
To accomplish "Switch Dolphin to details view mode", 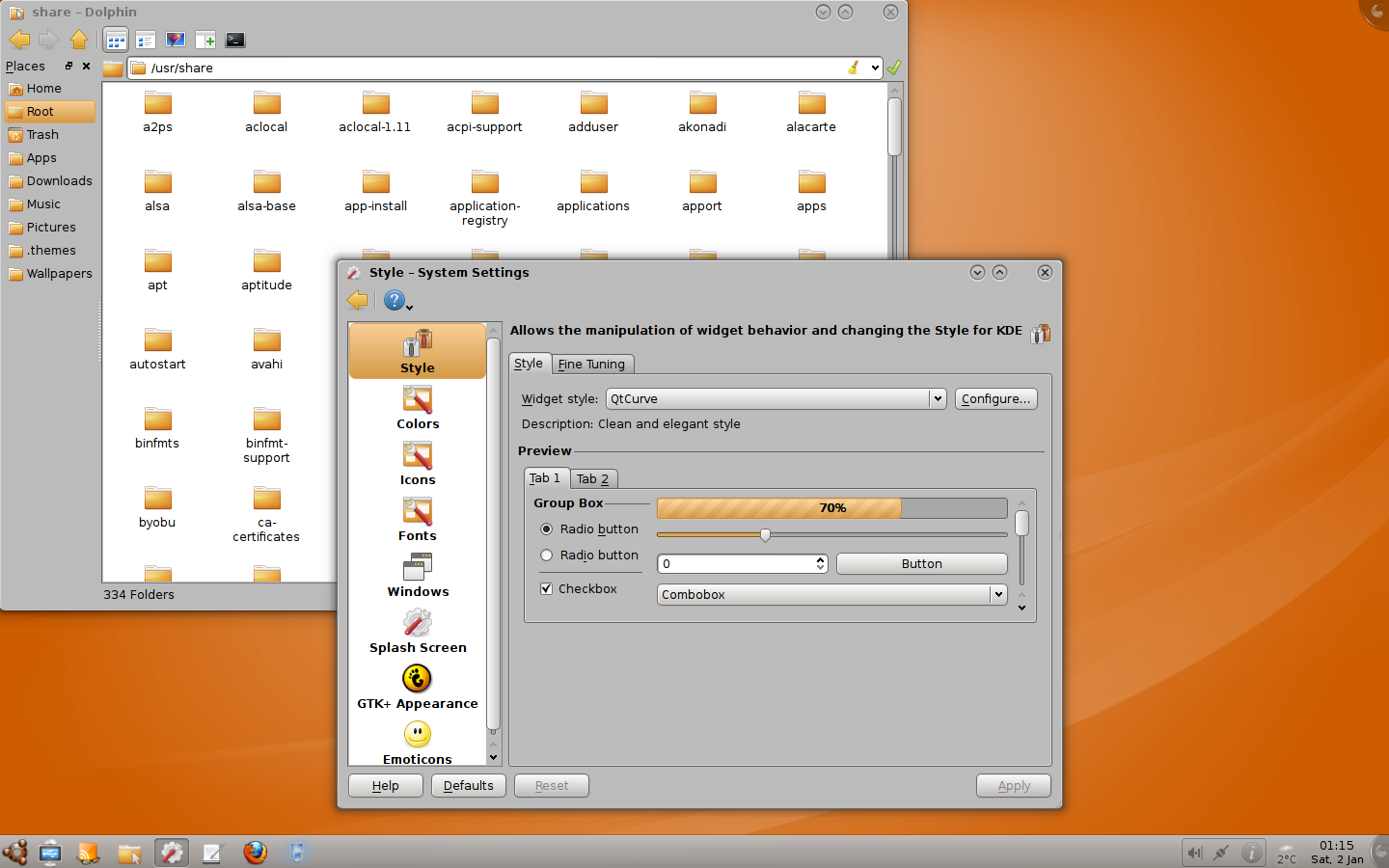I will (x=146, y=41).
